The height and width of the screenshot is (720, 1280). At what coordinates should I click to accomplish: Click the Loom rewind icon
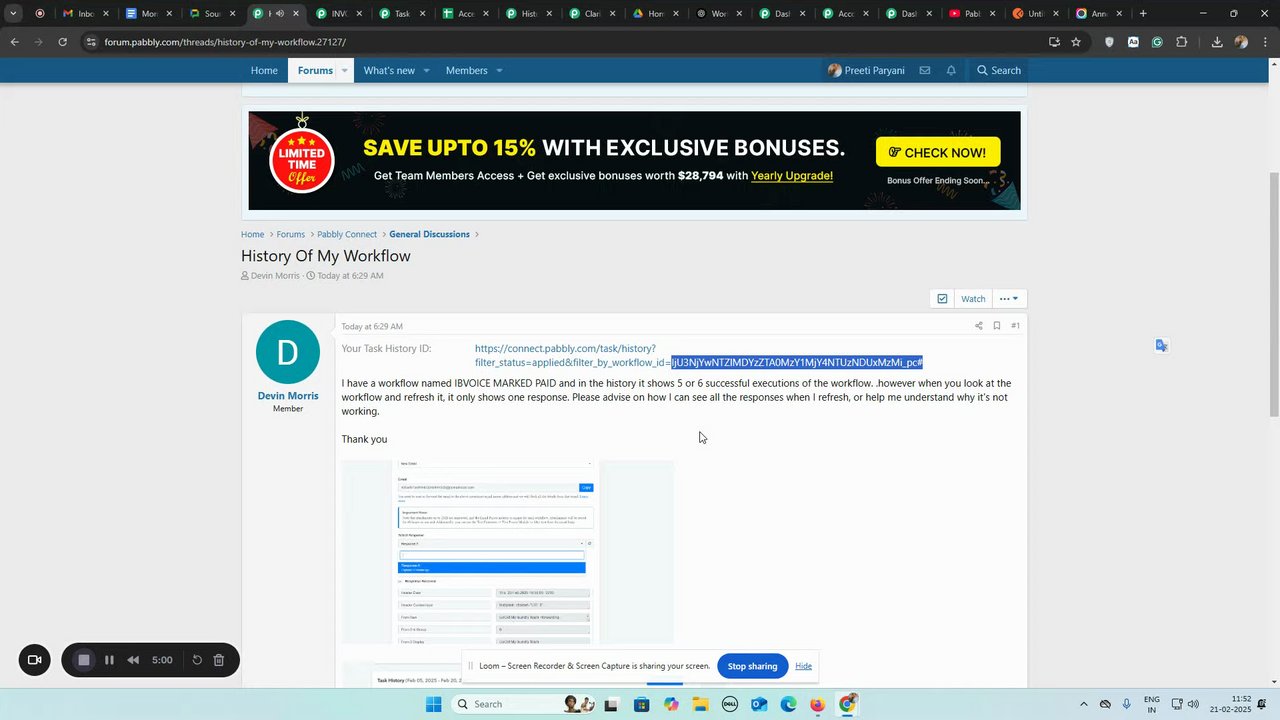click(133, 660)
